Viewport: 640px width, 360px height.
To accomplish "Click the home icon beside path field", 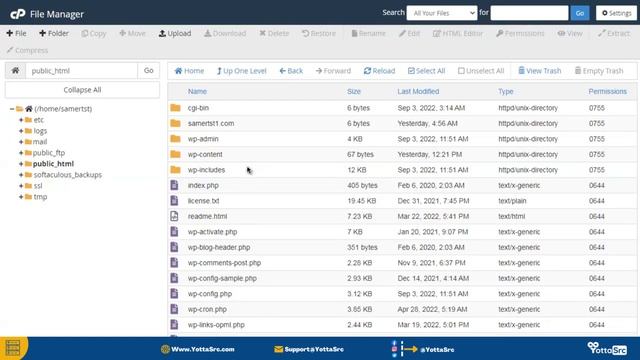I will 15,71.
